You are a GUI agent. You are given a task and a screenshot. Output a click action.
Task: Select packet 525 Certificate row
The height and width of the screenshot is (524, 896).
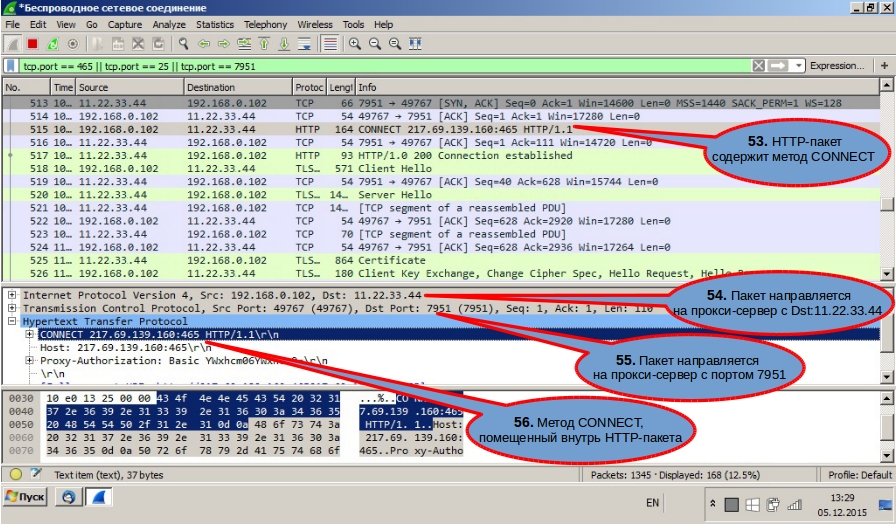(x=440, y=261)
